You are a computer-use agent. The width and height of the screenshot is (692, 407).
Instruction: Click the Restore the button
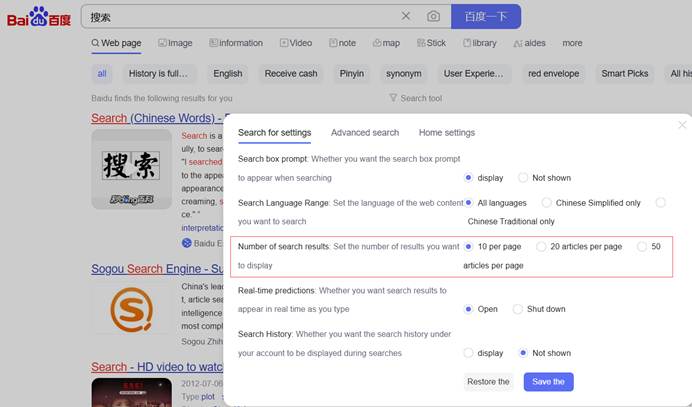point(489,382)
